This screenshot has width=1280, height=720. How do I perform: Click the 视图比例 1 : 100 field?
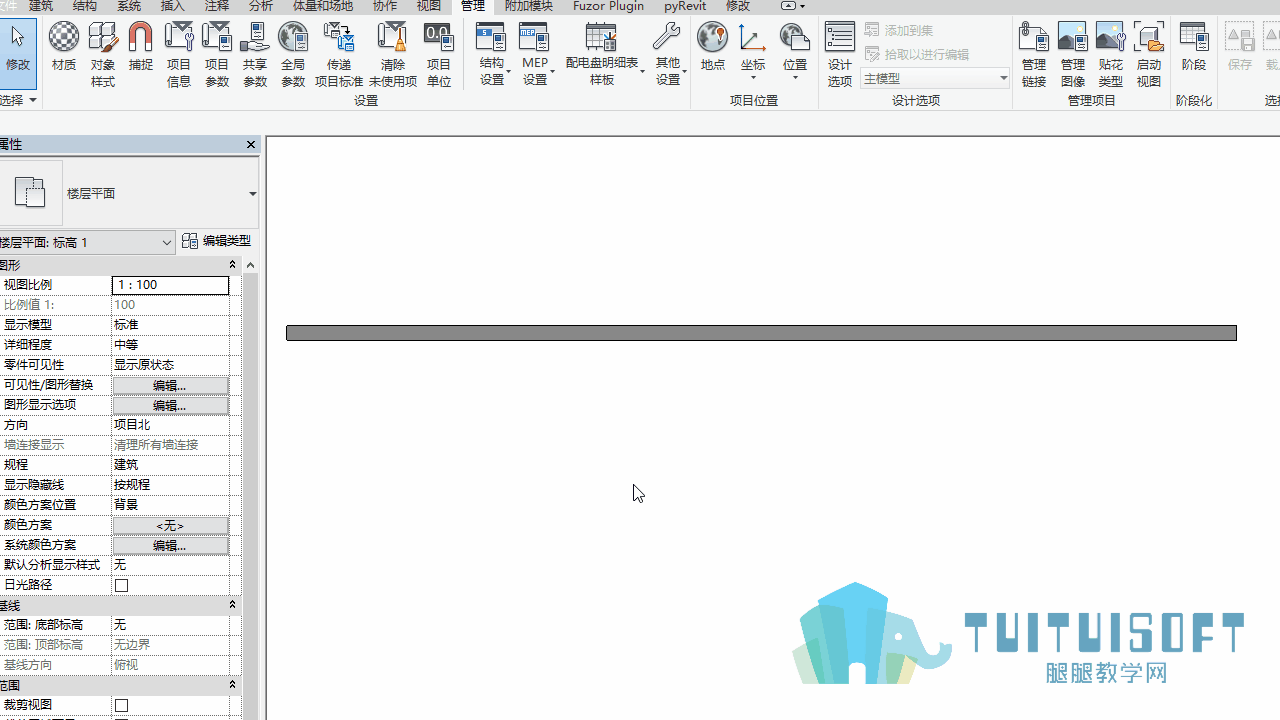click(171, 285)
